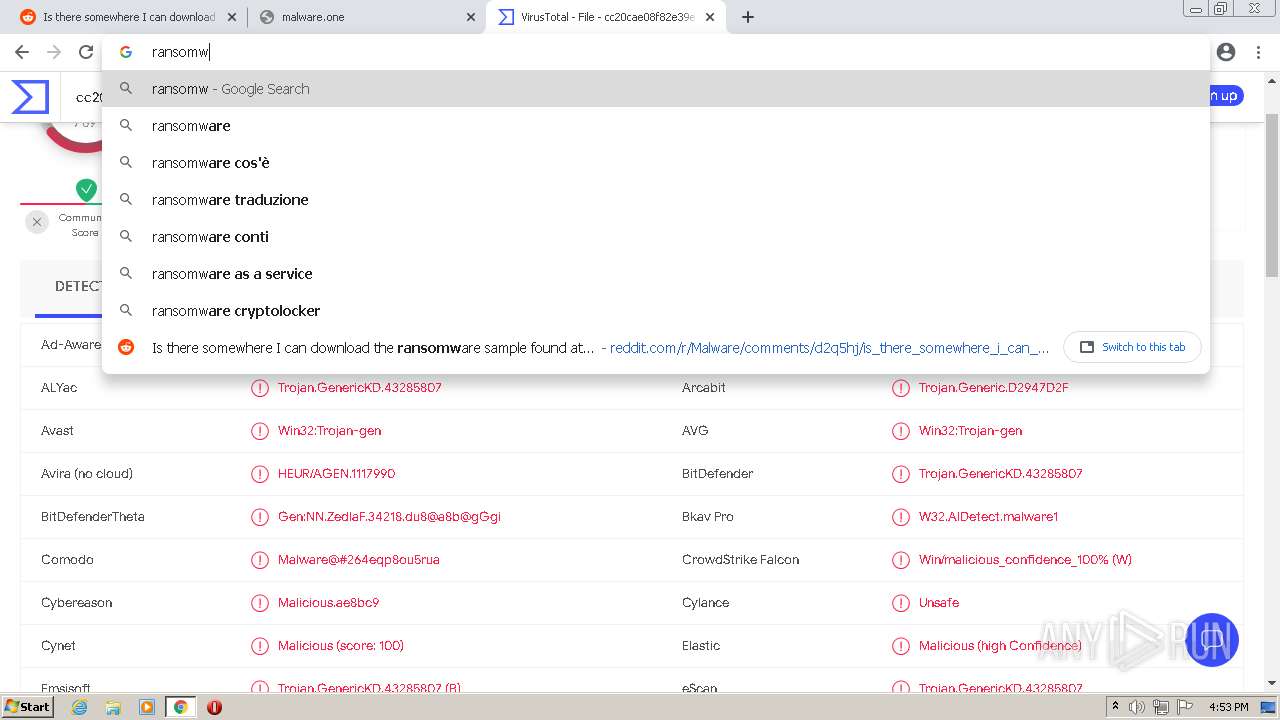
Task: Click the Google icon in address bar
Action: tap(126, 52)
